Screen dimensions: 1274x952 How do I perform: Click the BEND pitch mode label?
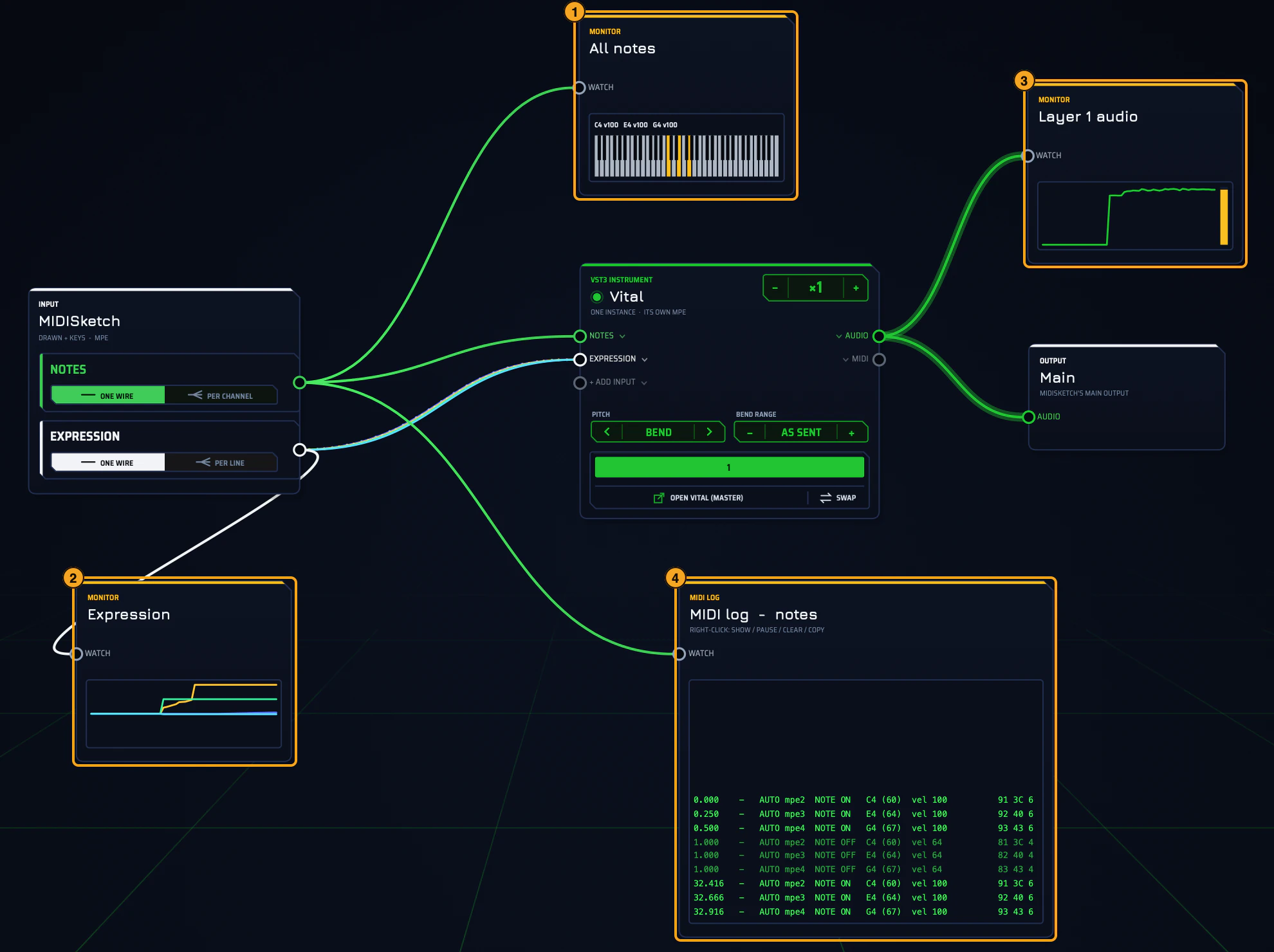[658, 432]
